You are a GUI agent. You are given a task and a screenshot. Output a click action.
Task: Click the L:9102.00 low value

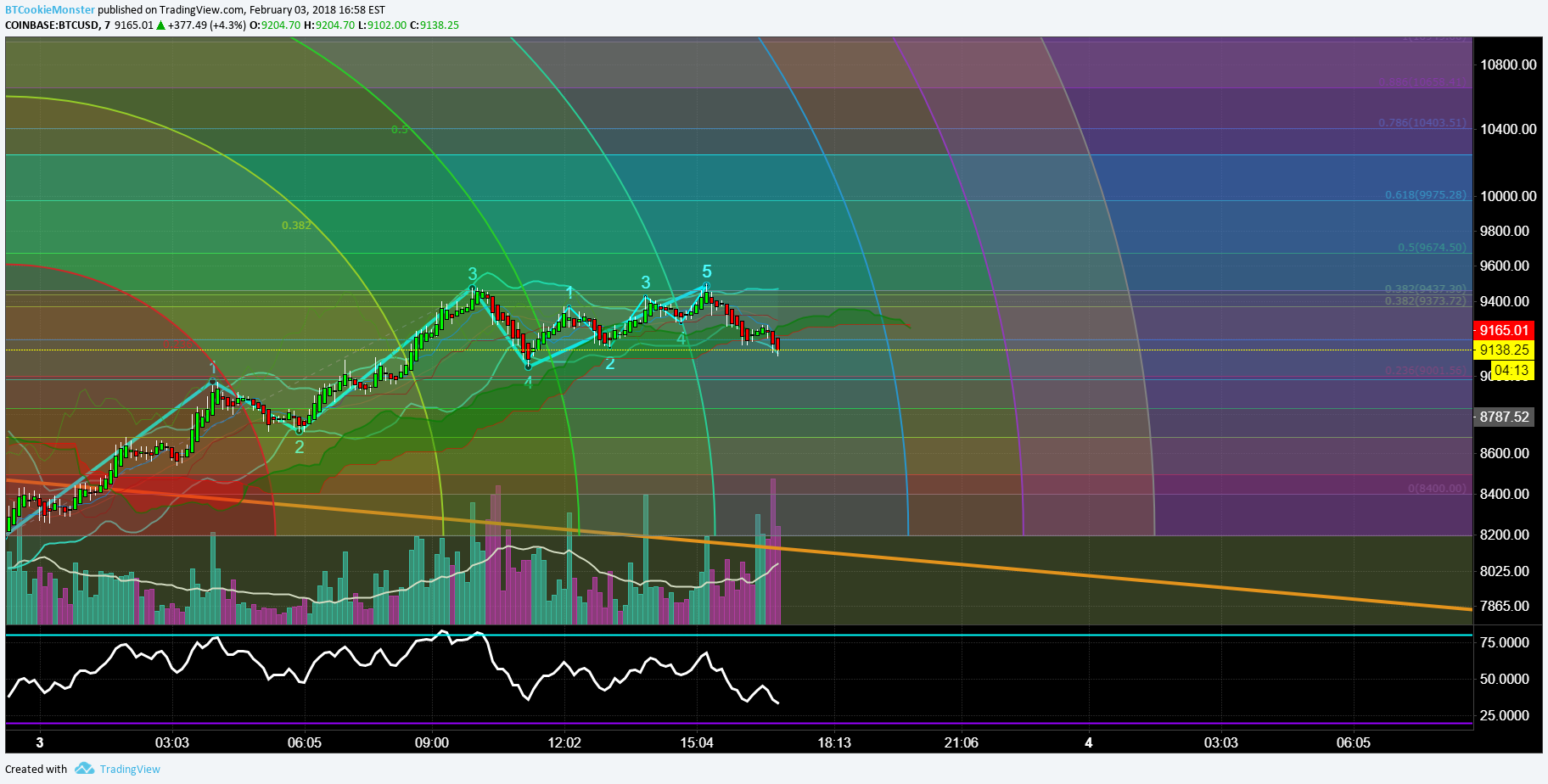tap(382, 25)
